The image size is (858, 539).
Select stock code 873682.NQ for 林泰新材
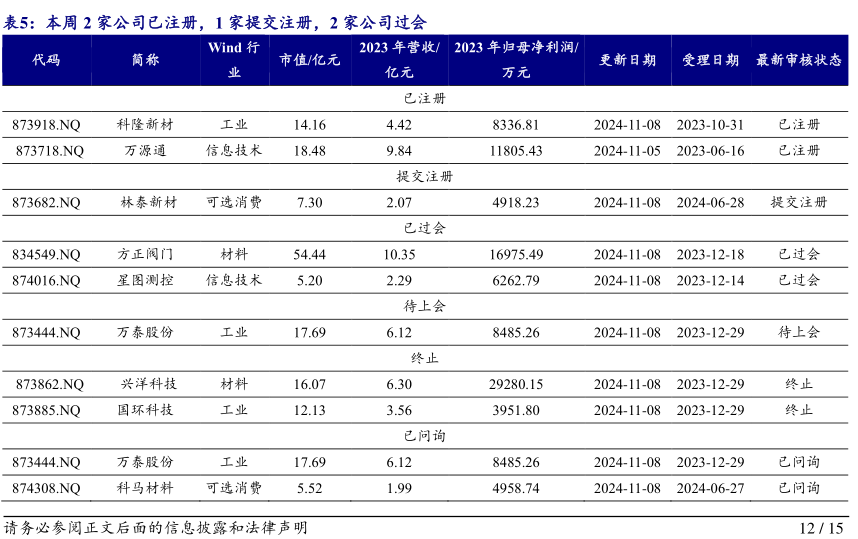[x=46, y=202]
